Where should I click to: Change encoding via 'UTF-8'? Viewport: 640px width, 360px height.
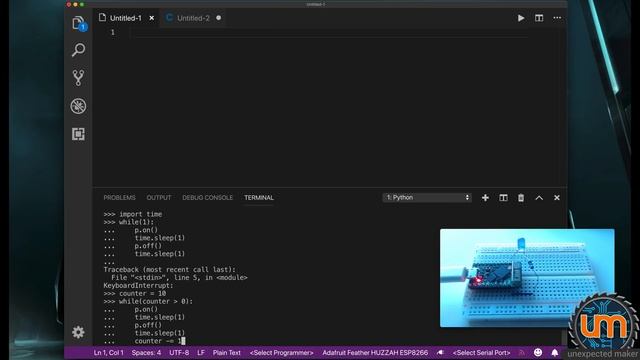pos(179,353)
